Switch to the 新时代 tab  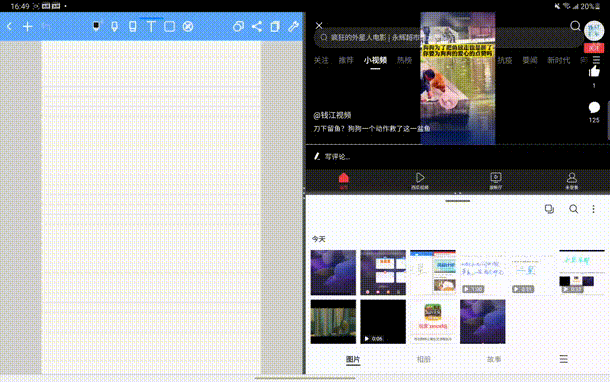tap(558, 60)
